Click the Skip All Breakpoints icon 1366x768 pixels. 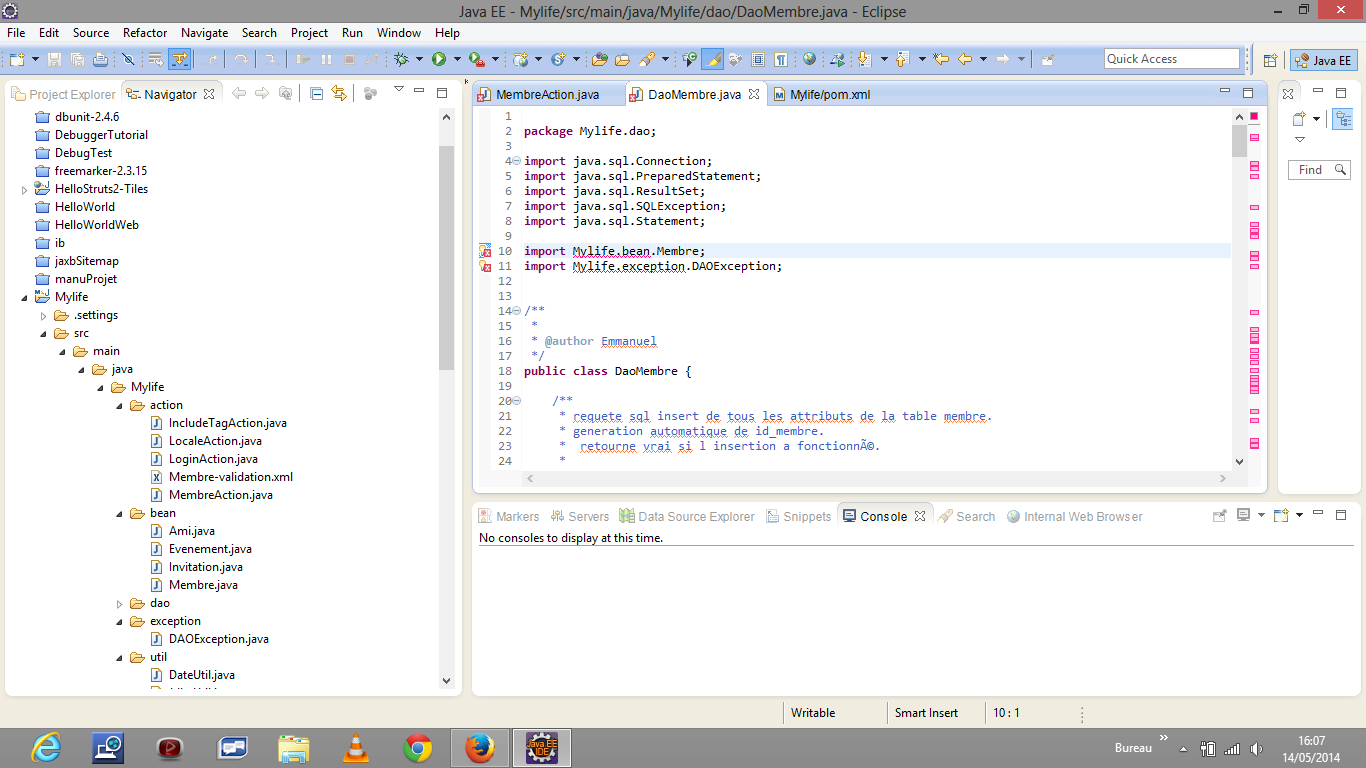click(128, 60)
